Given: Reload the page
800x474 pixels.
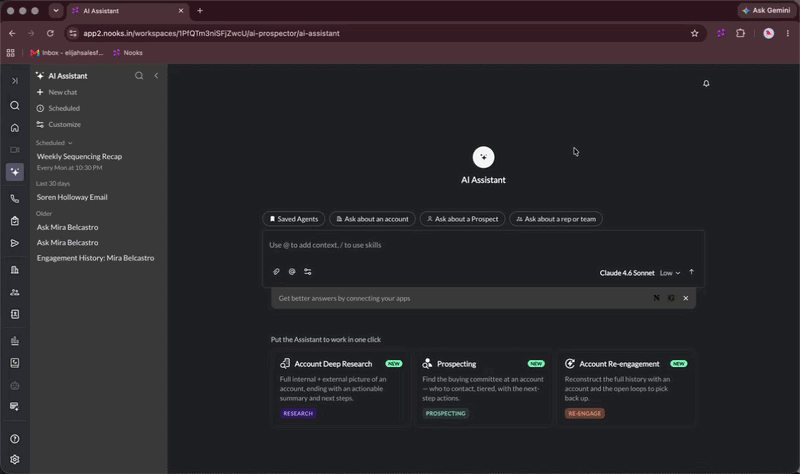Looking at the screenshot, I should tap(50, 33).
